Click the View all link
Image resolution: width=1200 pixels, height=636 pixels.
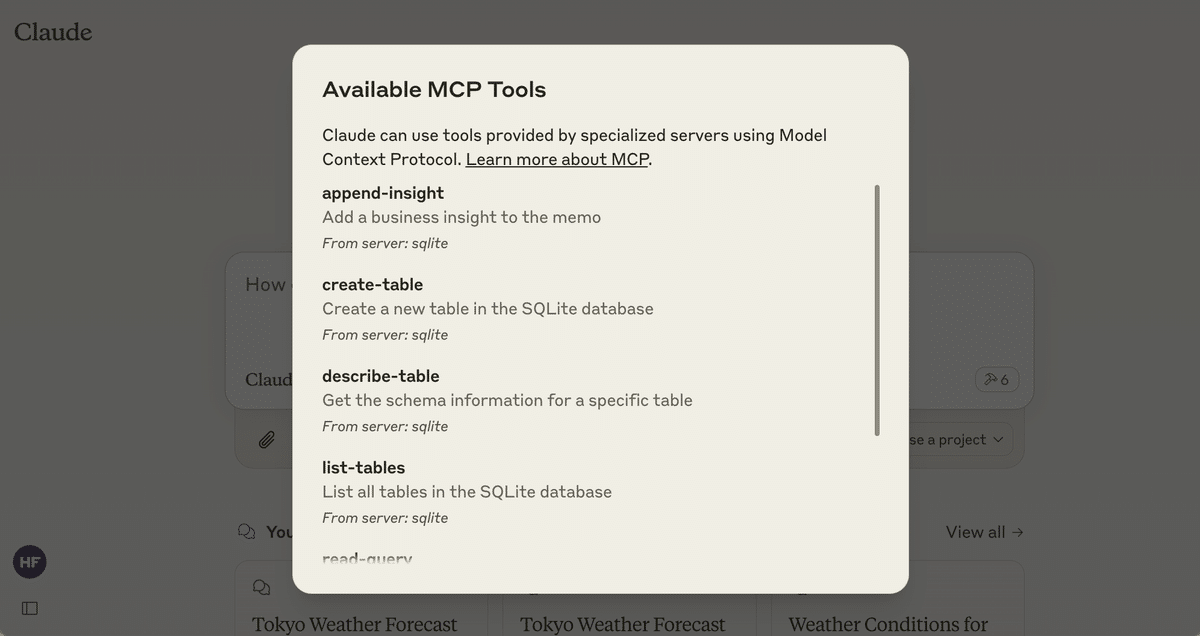tap(984, 532)
